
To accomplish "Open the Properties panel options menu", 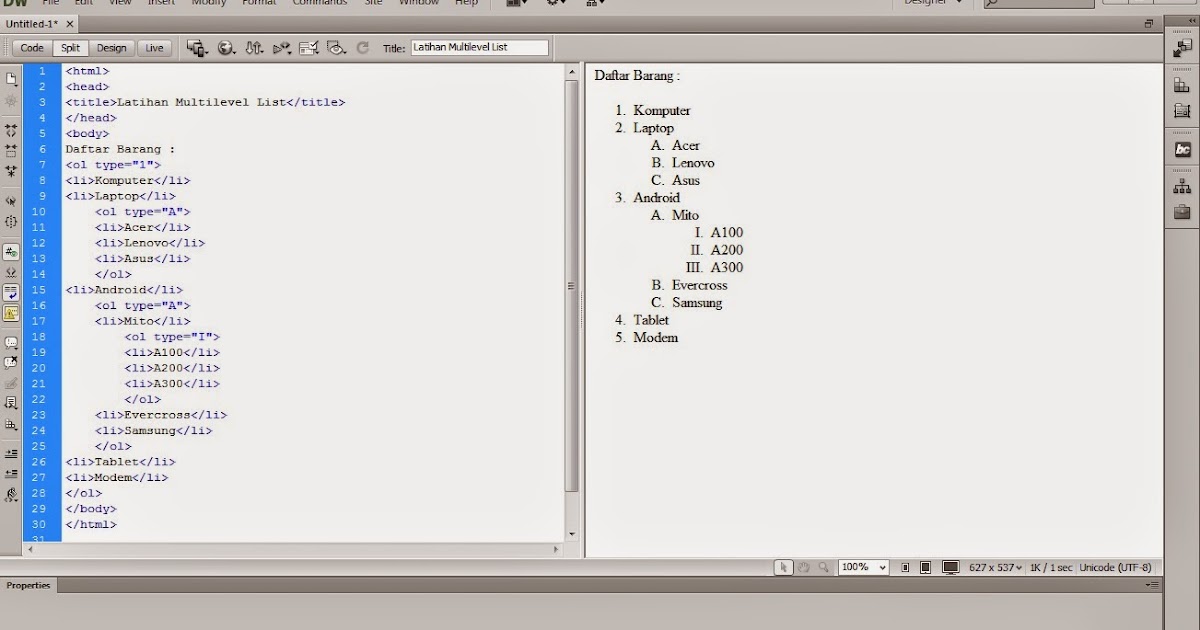I will (x=1153, y=585).
